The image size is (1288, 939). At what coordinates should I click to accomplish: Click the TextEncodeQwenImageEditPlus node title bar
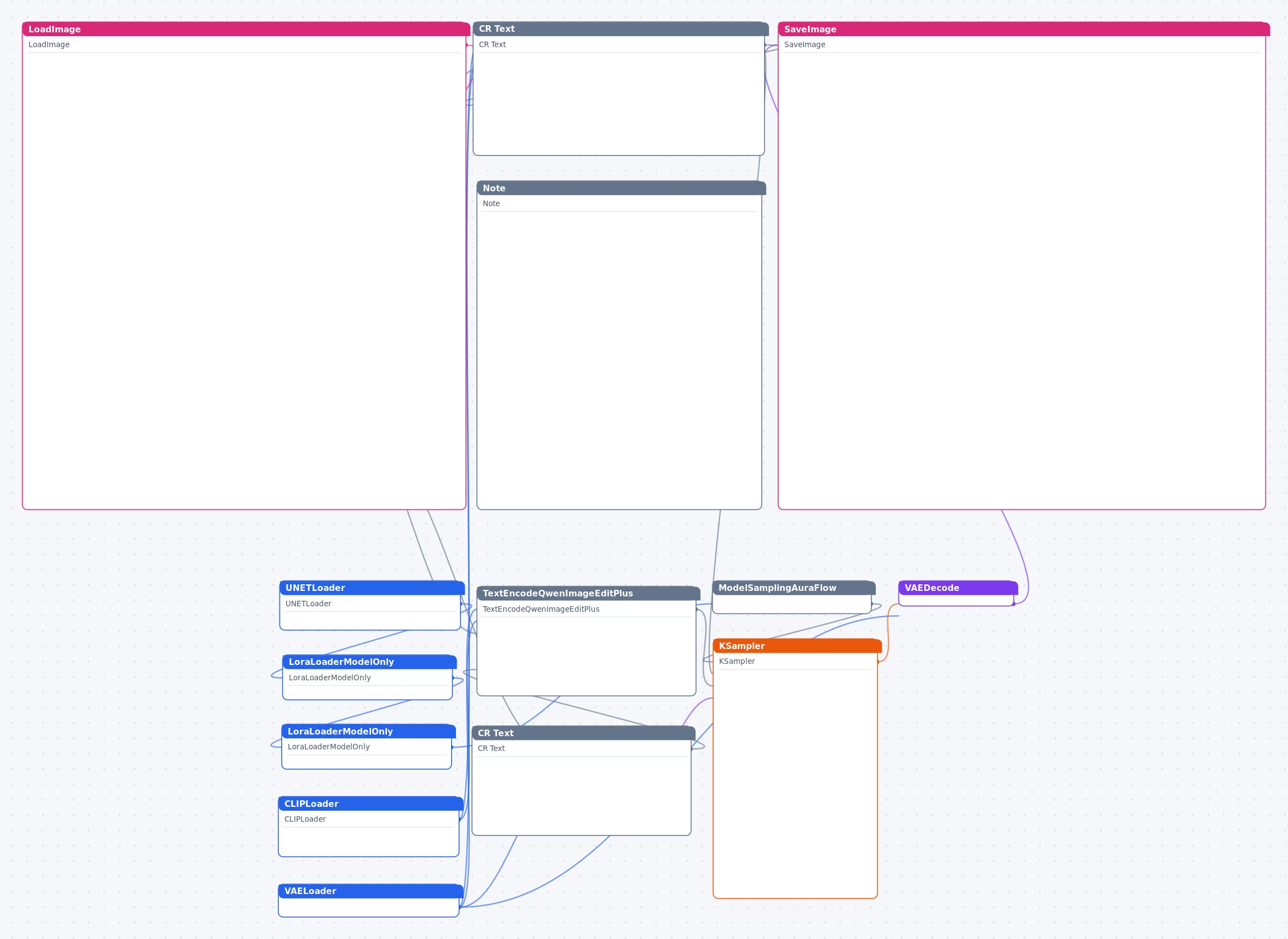tap(588, 594)
